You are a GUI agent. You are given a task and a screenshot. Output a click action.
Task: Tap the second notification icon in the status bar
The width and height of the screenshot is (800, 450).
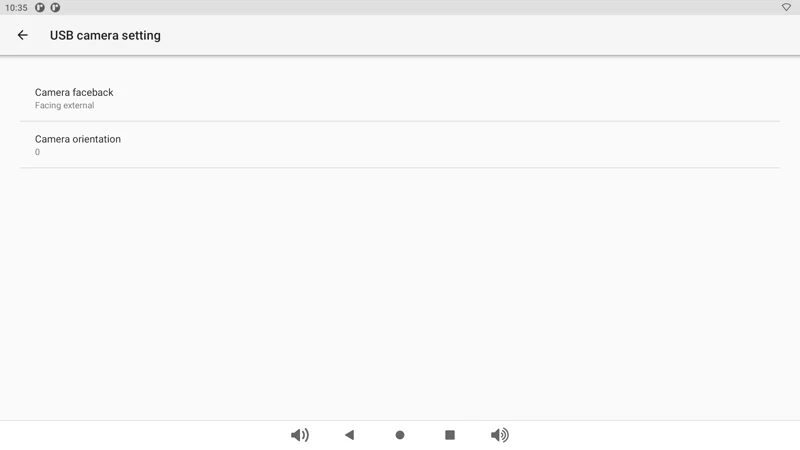click(x=55, y=8)
